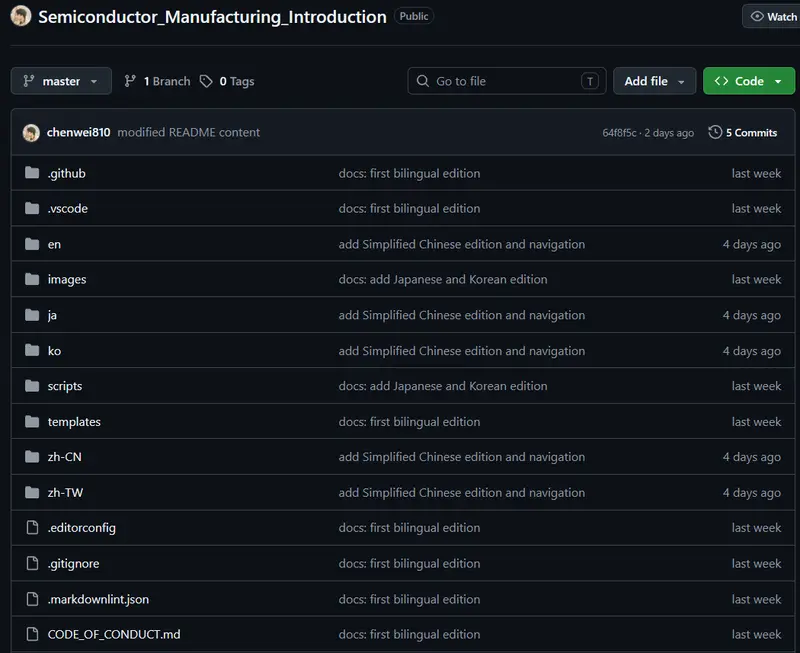Image resolution: width=800 pixels, height=653 pixels.
Task: Open the templates folder name
Action: pos(74,422)
